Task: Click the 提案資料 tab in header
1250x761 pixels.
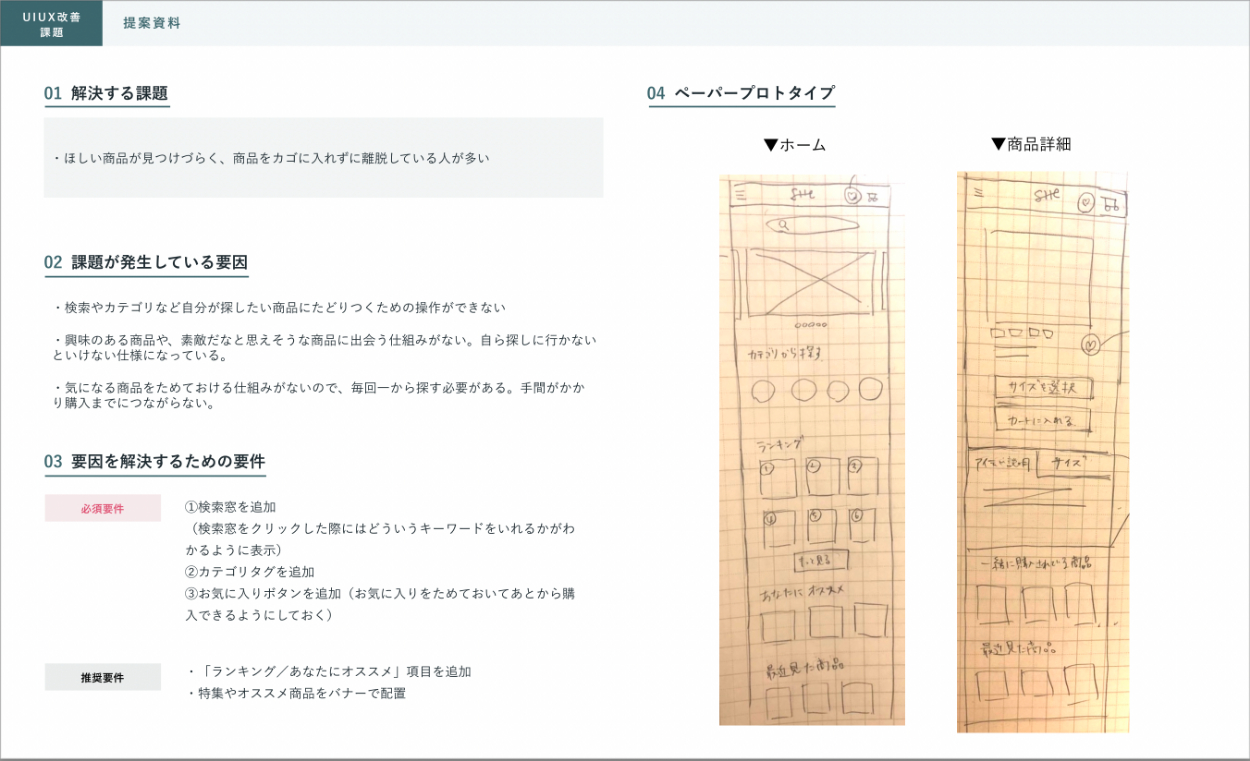Action: point(152,23)
